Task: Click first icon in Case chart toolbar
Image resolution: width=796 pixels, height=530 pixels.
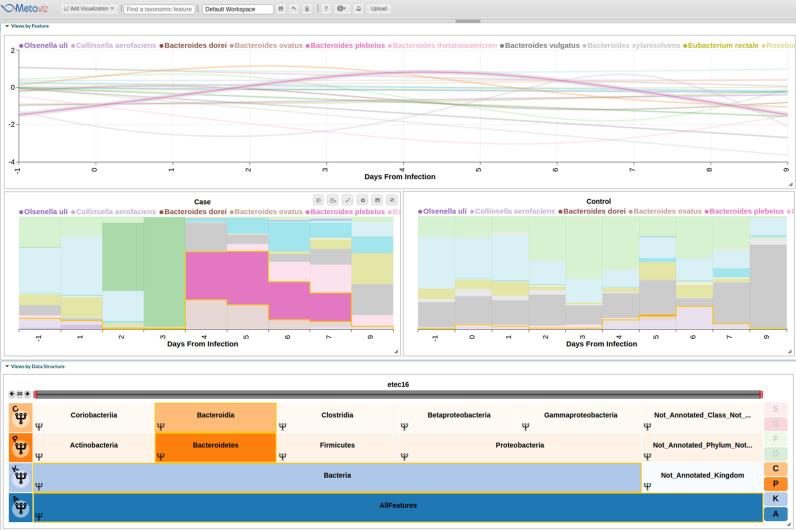Action: [x=318, y=200]
